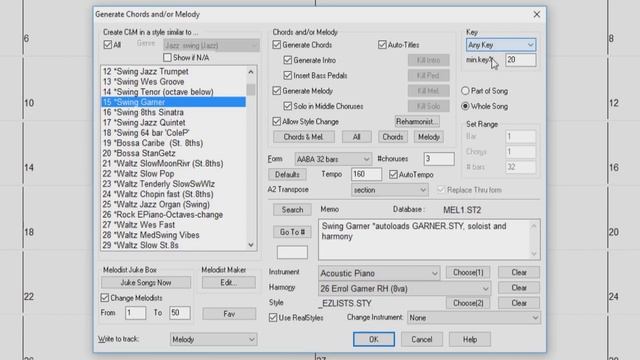Click the Tempo input field
640x360 pixels.
point(367,174)
